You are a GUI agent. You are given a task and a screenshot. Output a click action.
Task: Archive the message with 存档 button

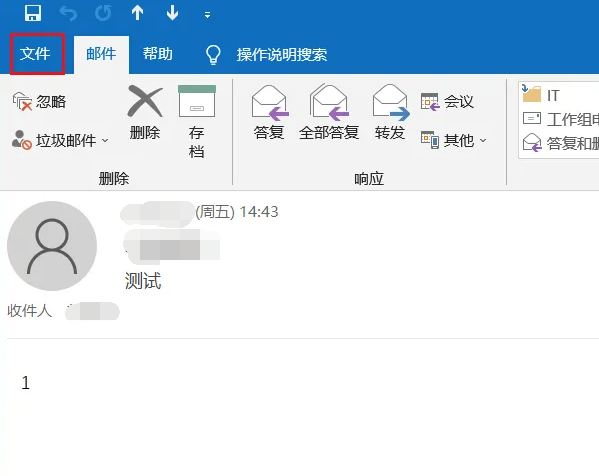click(197, 122)
